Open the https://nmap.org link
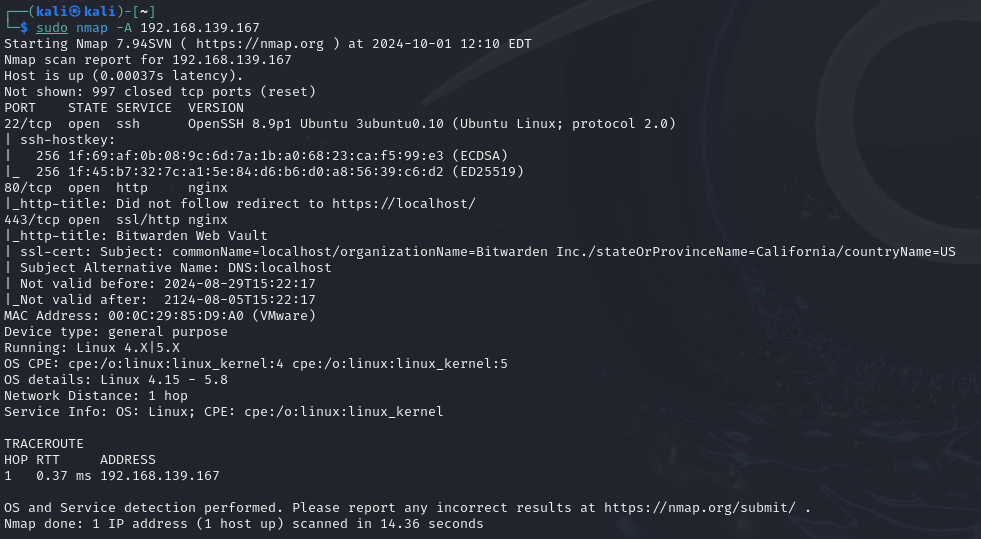Image resolution: width=981 pixels, height=539 pixels. tap(260, 44)
